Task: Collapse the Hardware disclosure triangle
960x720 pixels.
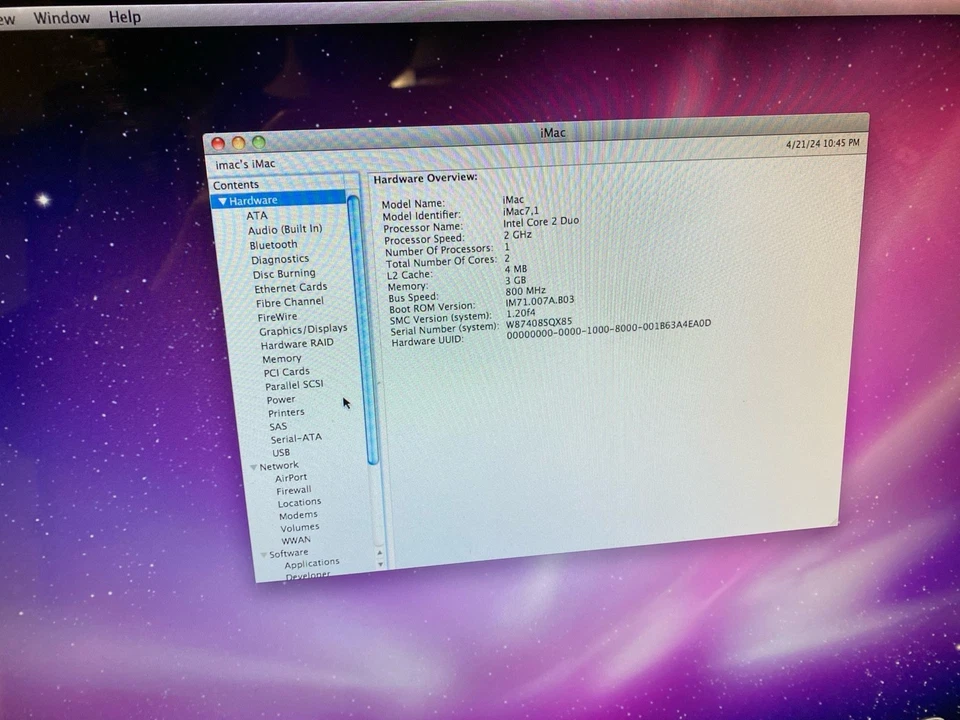Action: pyautogui.click(x=222, y=200)
